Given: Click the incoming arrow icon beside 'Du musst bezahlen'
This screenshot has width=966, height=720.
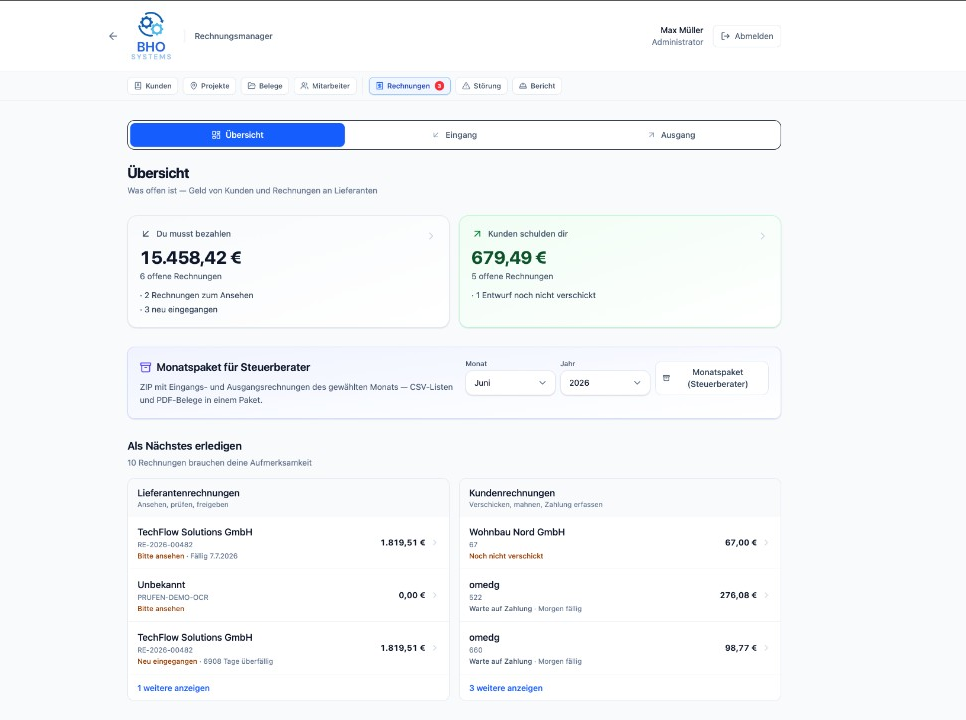Looking at the screenshot, I should (146, 234).
